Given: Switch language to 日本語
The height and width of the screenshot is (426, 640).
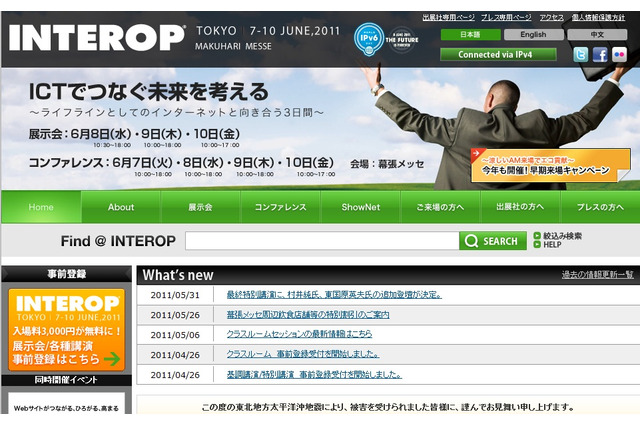Looking at the screenshot, I should [x=471, y=35].
